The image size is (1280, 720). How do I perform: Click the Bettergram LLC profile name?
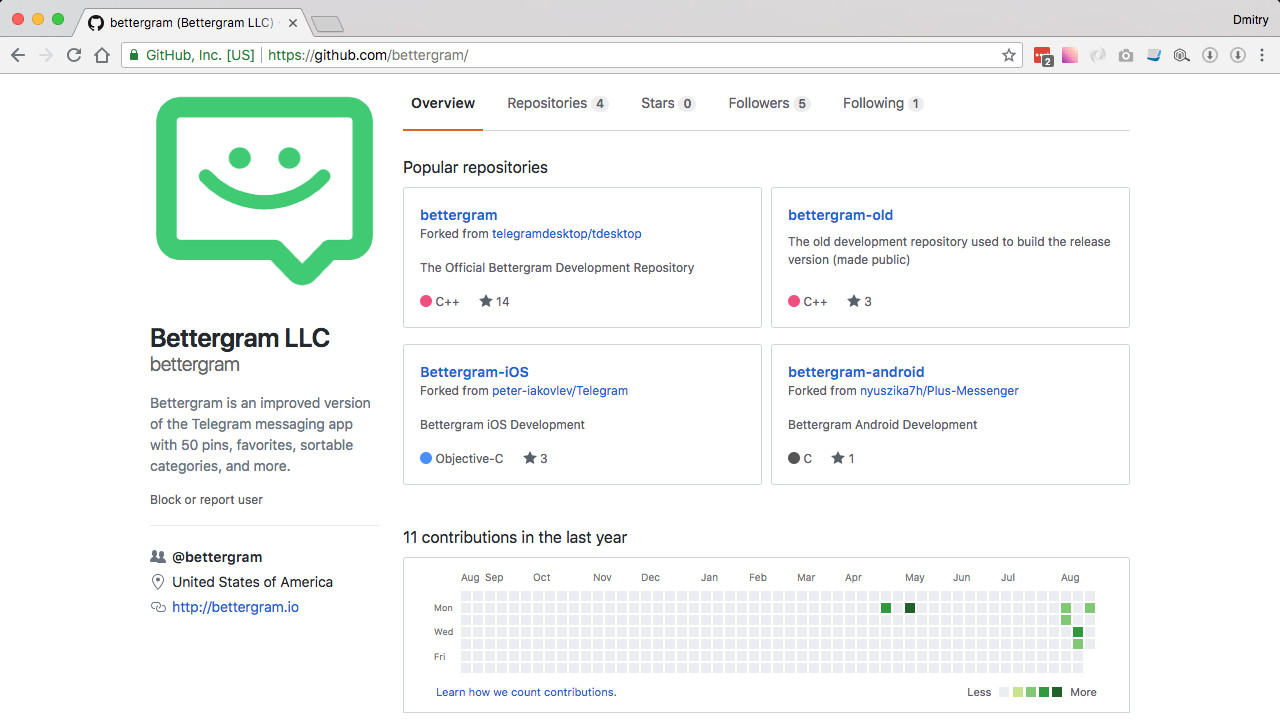pyautogui.click(x=240, y=338)
